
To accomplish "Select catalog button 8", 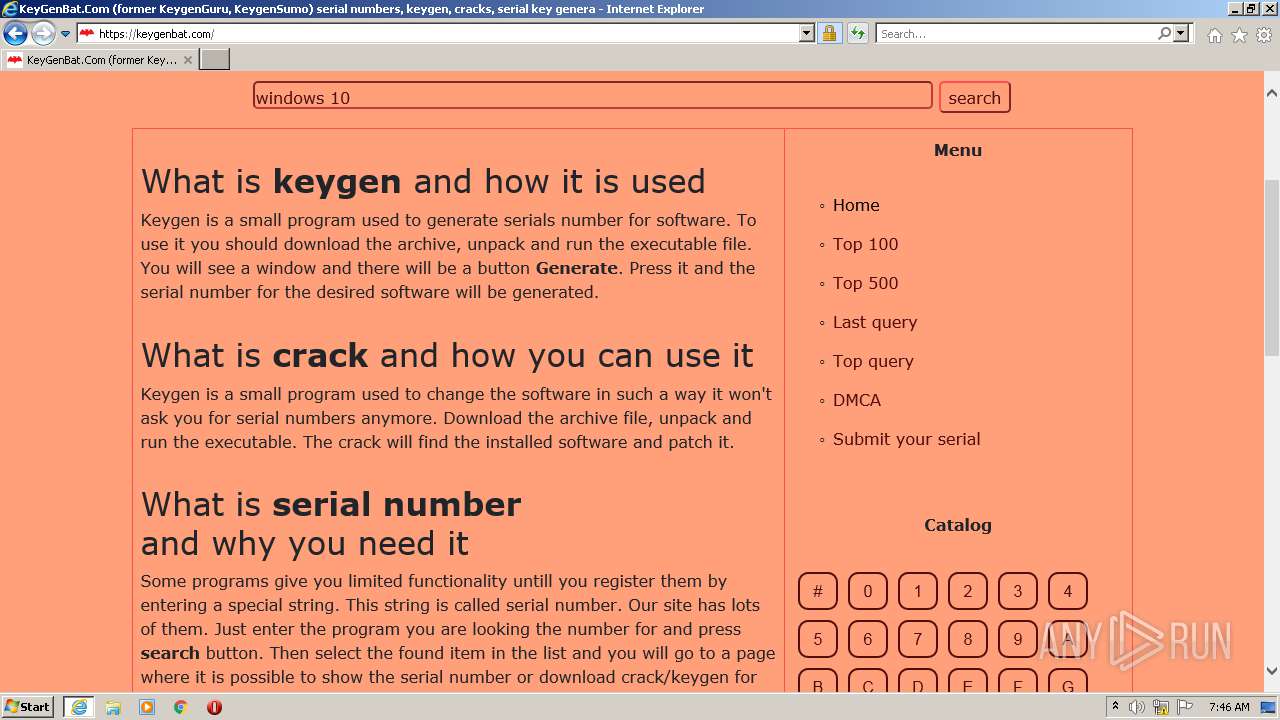I will coord(967,639).
